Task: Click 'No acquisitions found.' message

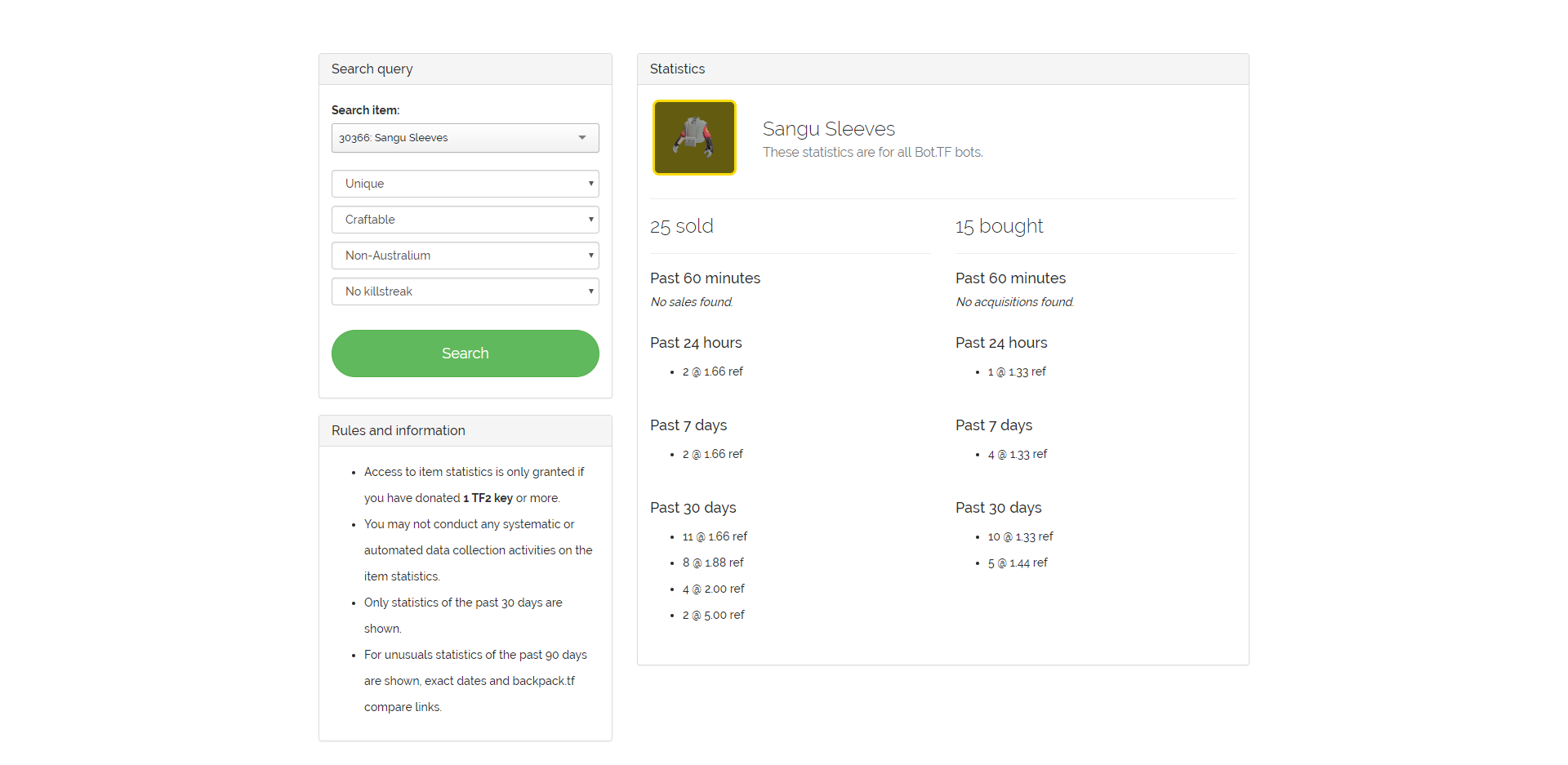Action: [x=1015, y=302]
